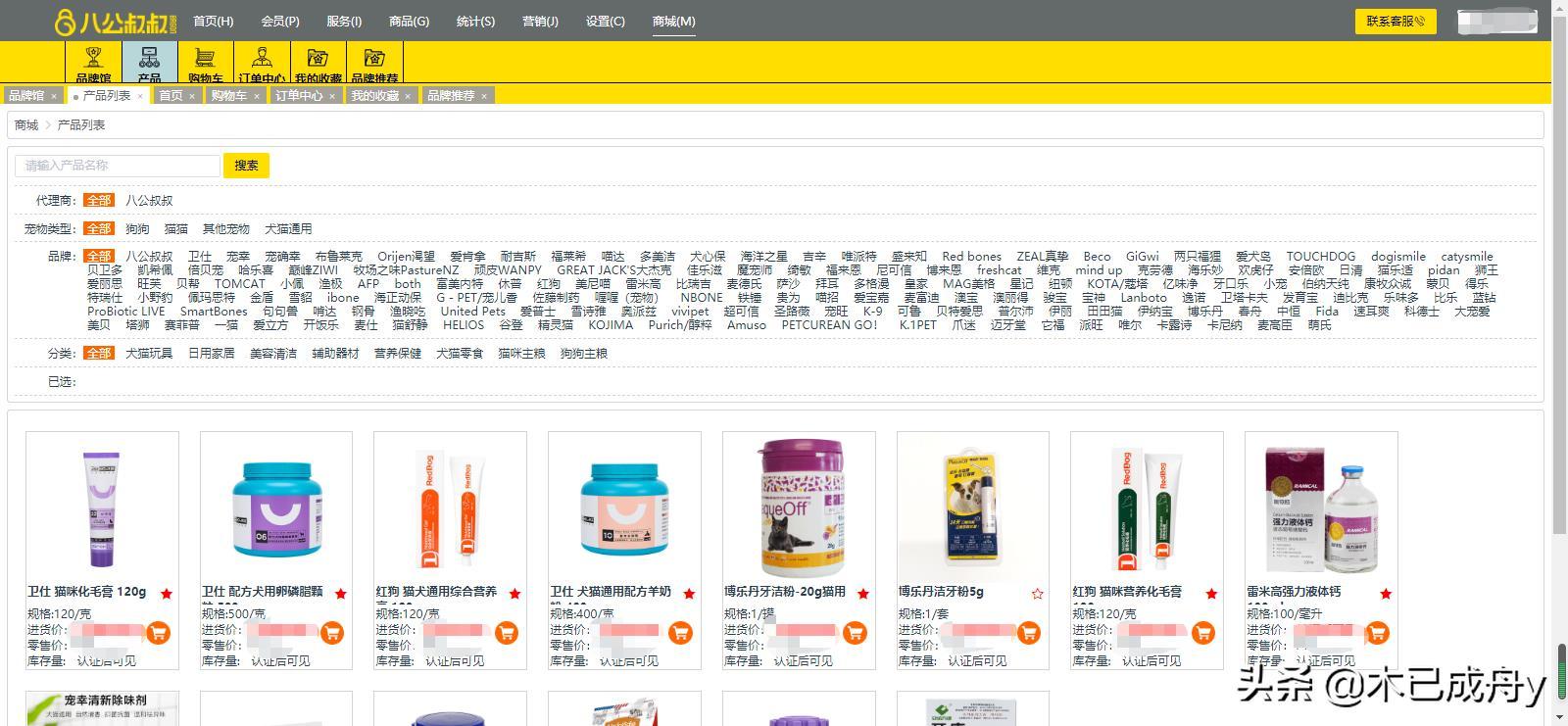Open the 我的收藏 toolbar icon
The height and width of the screenshot is (726, 1568).
click(318, 63)
